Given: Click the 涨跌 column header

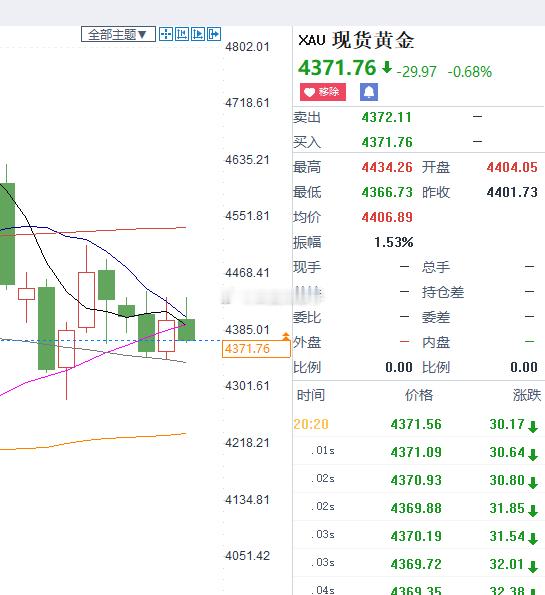Looking at the screenshot, I should (x=527, y=395).
